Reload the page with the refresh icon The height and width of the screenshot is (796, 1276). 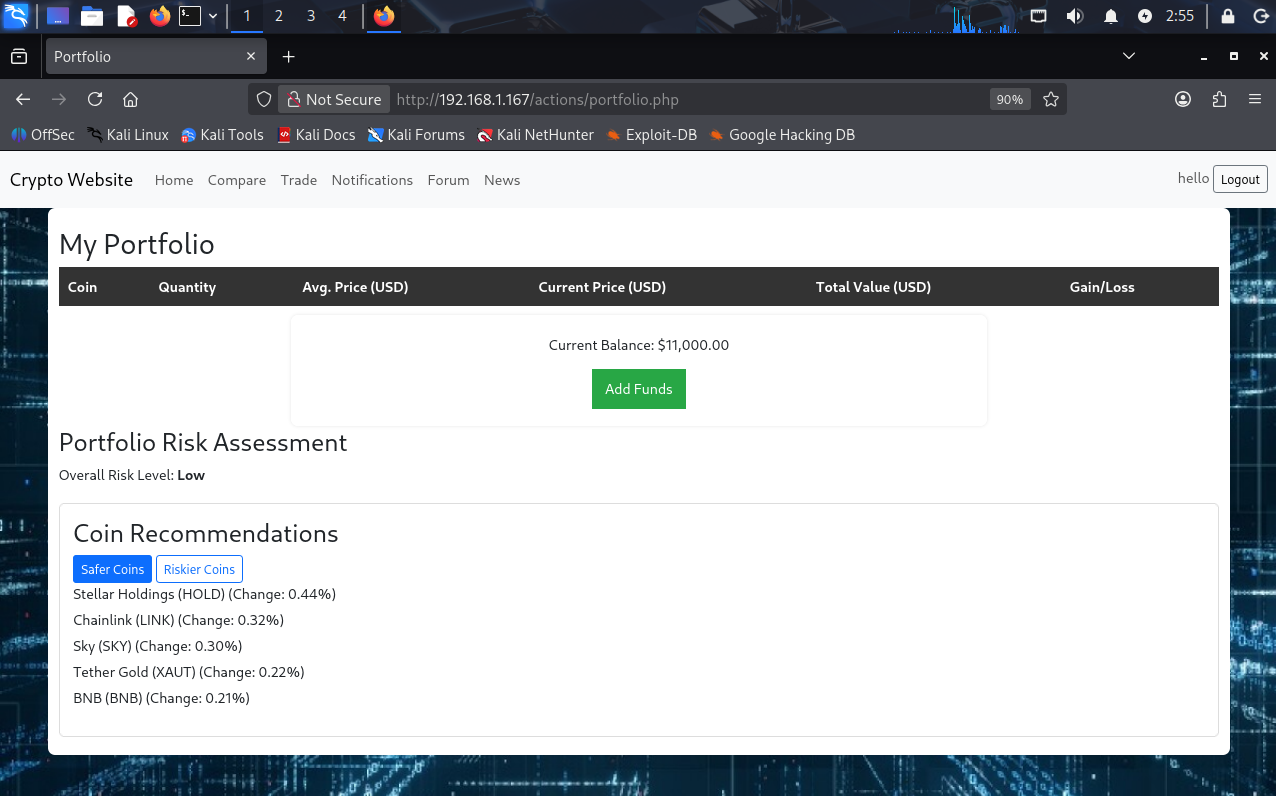click(95, 99)
